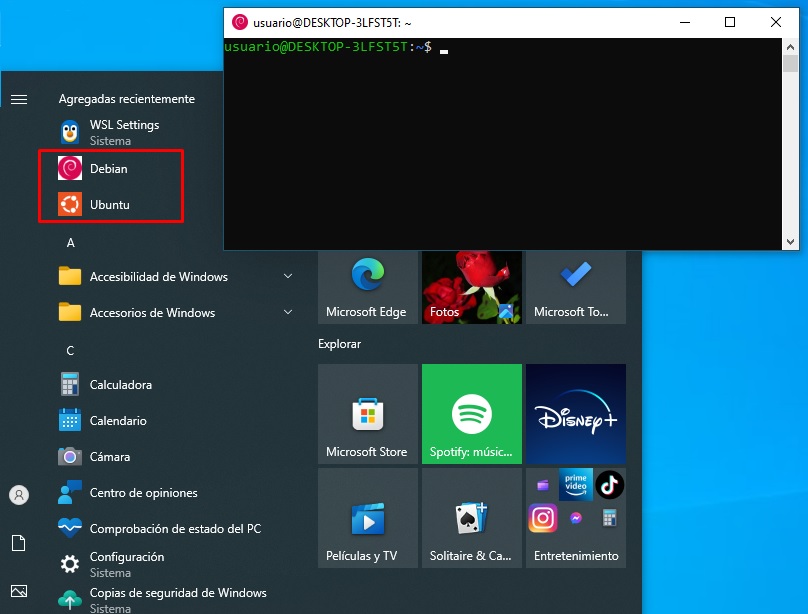Viewport: 808px width, 614px height.
Task: Open the Películas y TV tile
Action: click(x=368, y=518)
